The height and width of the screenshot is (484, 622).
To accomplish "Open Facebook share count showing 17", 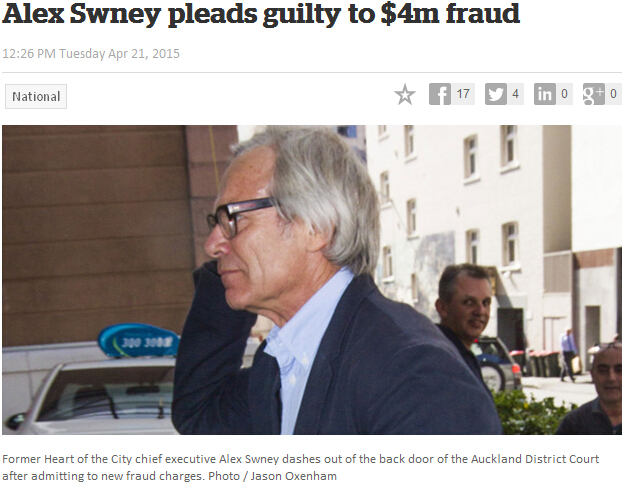I will coord(463,94).
